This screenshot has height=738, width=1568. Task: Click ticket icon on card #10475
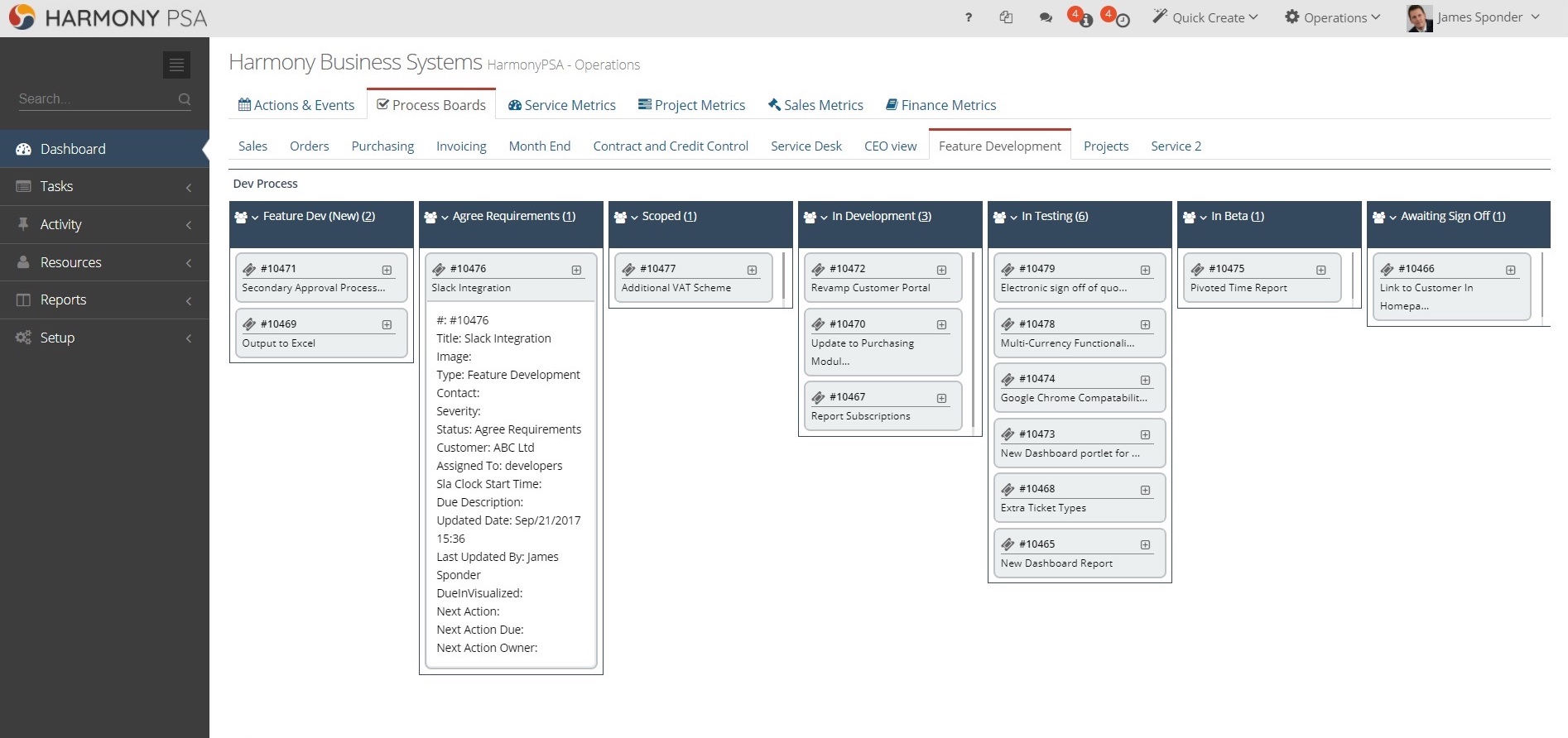(1198, 269)
